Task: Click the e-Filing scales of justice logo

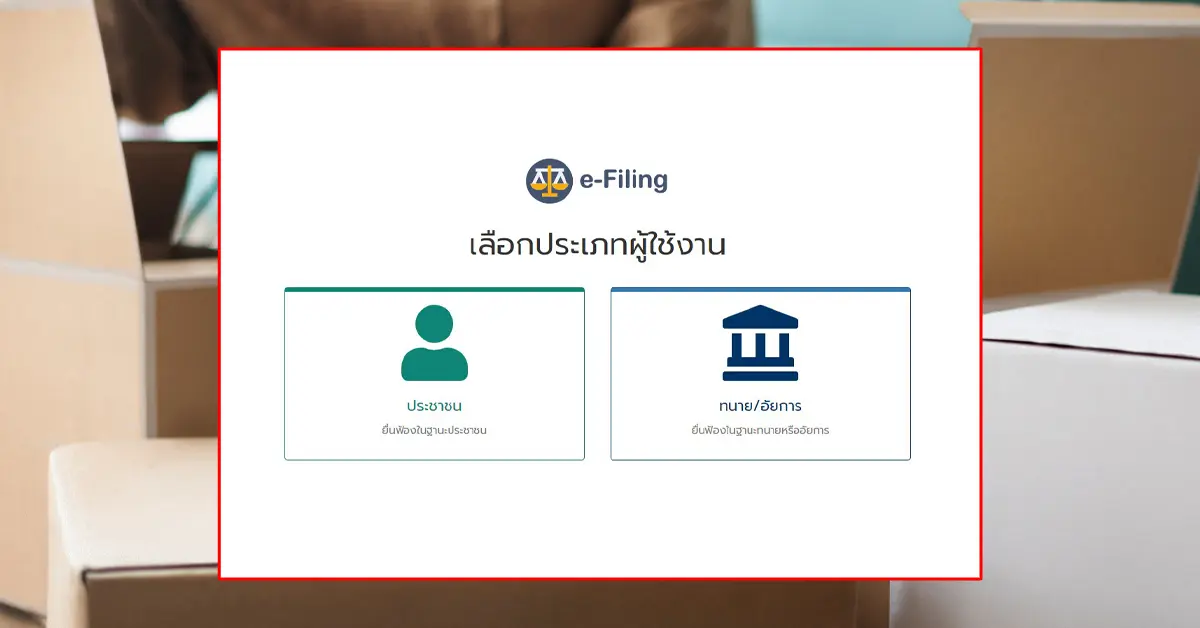Action: click(549, 181)
